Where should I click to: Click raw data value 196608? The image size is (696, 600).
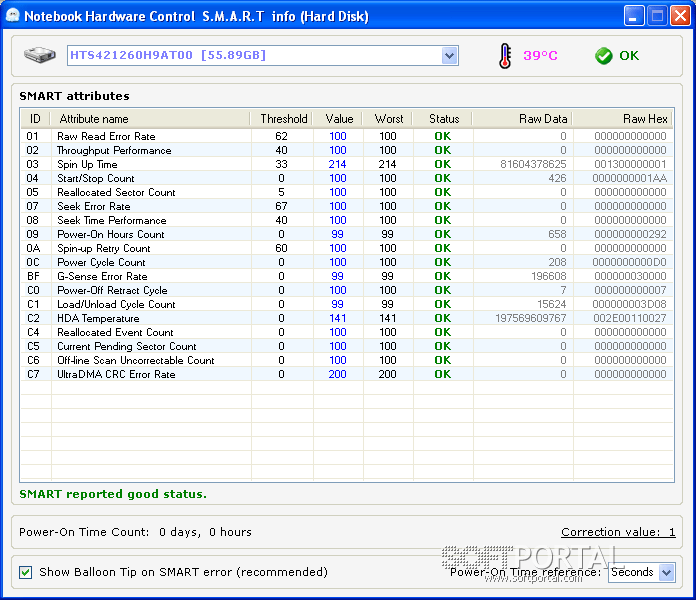[x=549, y=276]
